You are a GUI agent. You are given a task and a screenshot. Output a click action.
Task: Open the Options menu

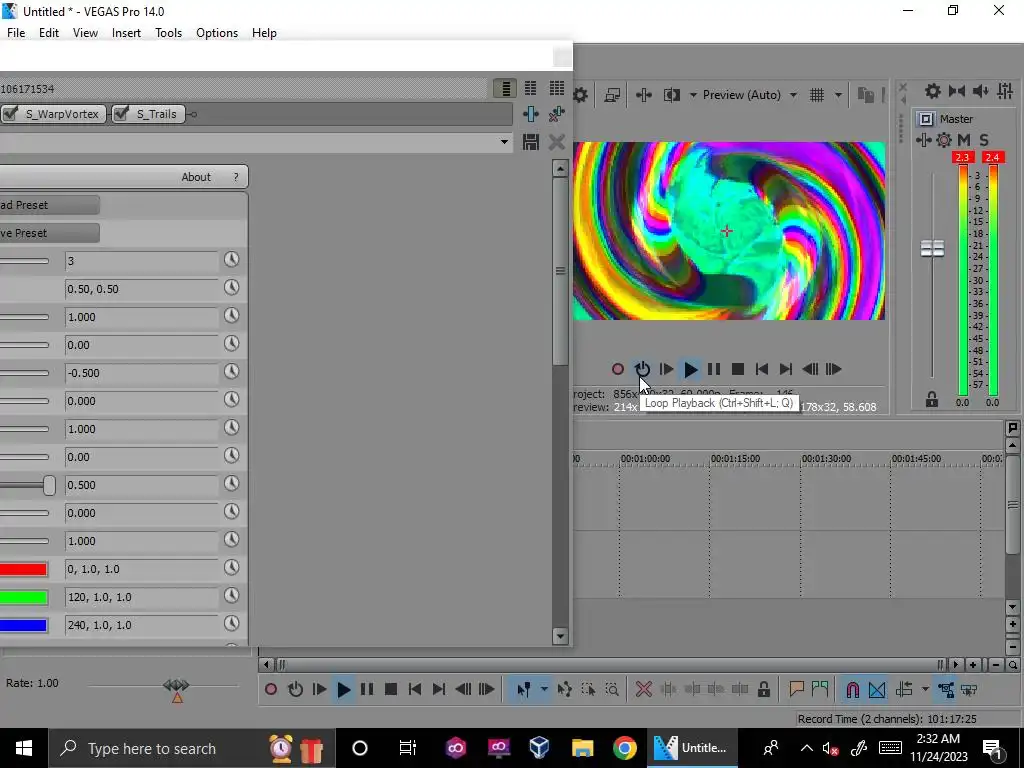coord(217,33)
